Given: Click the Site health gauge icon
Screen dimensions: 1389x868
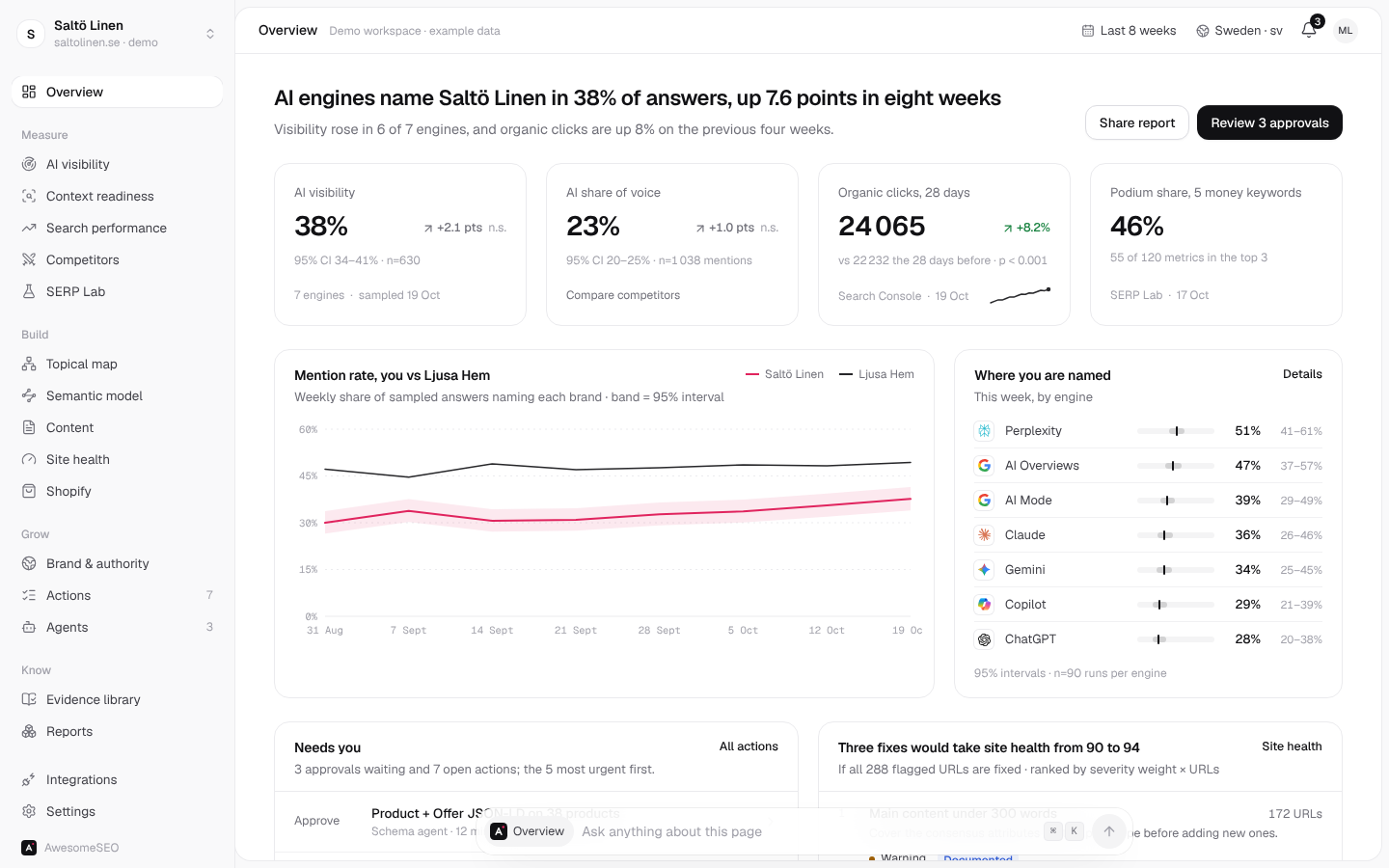Looking at the screenshot, I should 29,459.
